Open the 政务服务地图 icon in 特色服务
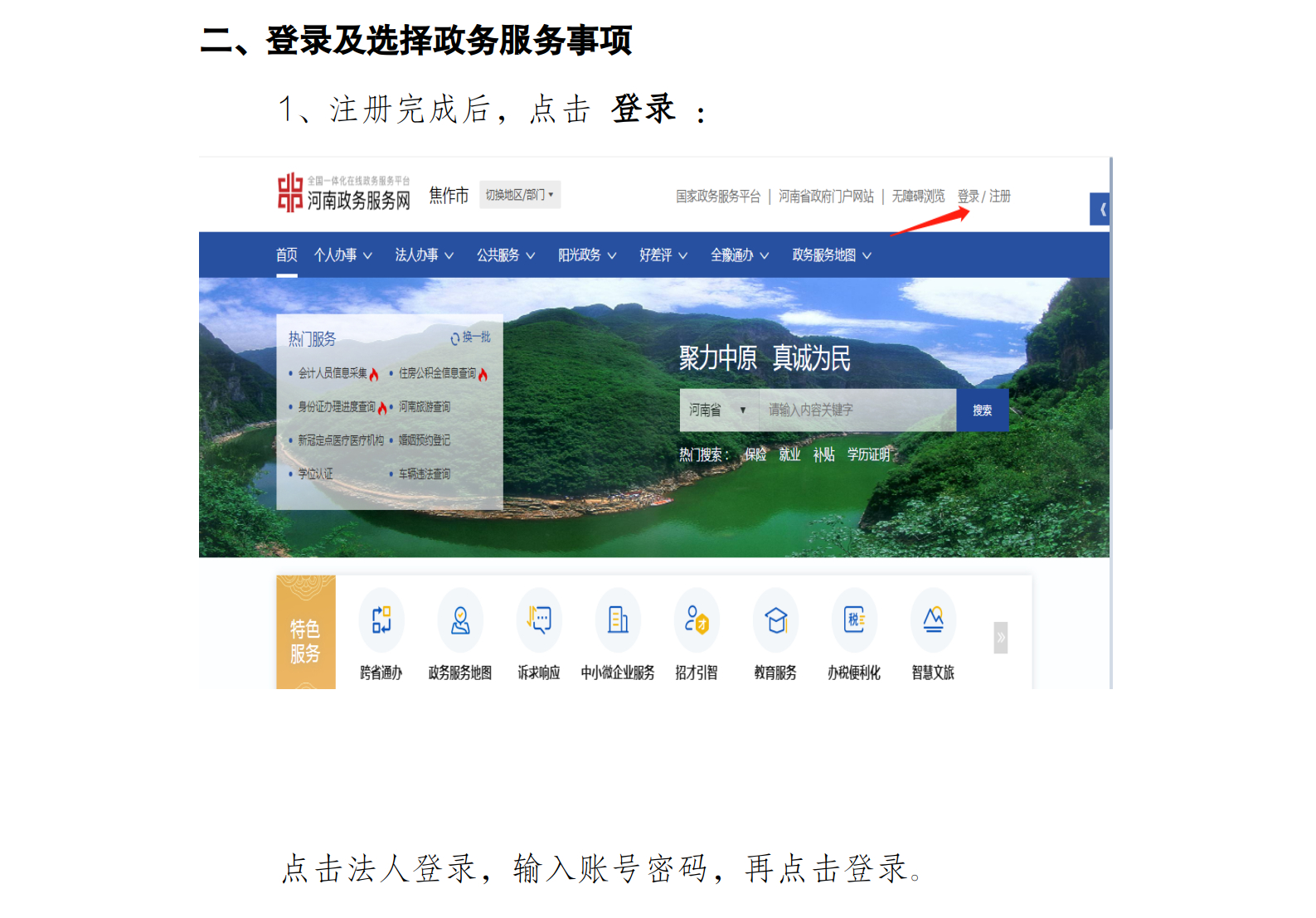This screenshot has height=918, width=1316. (460, 620)
